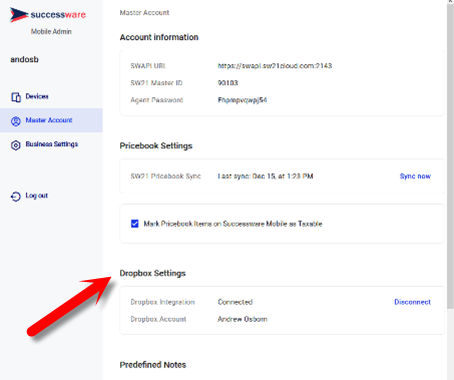The width and height of the screenshot is (454, 380).
Task: Click the Last sync Dec 15 text
Action: pos(265,176)
